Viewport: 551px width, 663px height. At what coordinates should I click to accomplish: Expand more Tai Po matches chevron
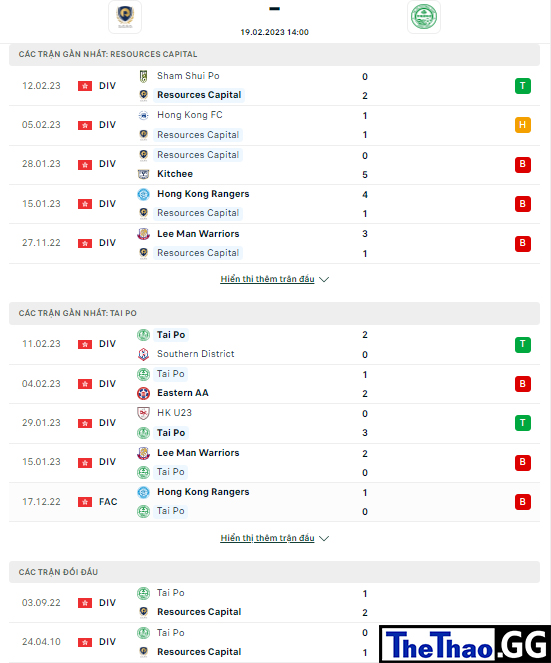point(324,538)
